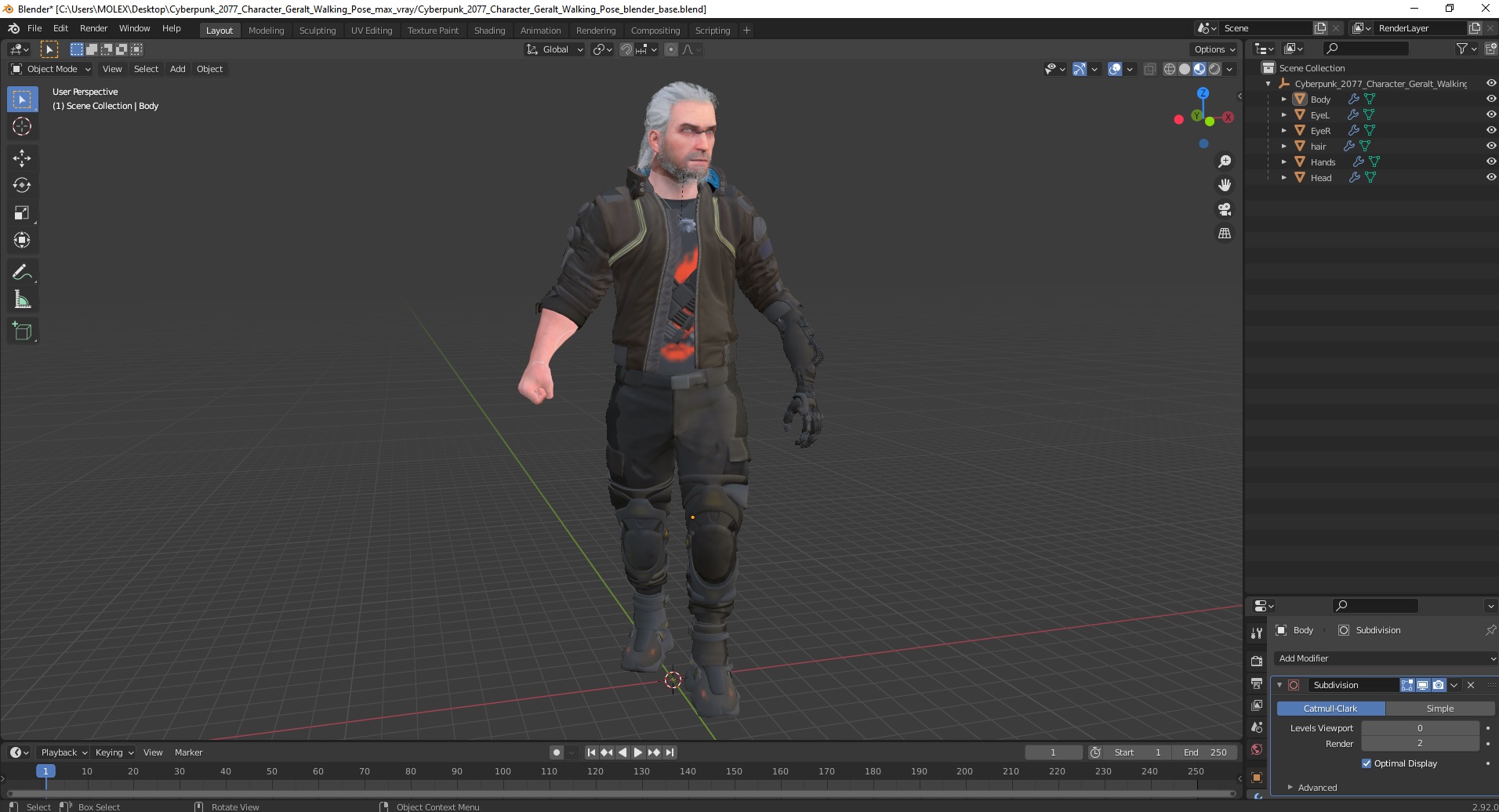
Task: Hide the Body object in outliner
Action: click(x=1490, y=99)
